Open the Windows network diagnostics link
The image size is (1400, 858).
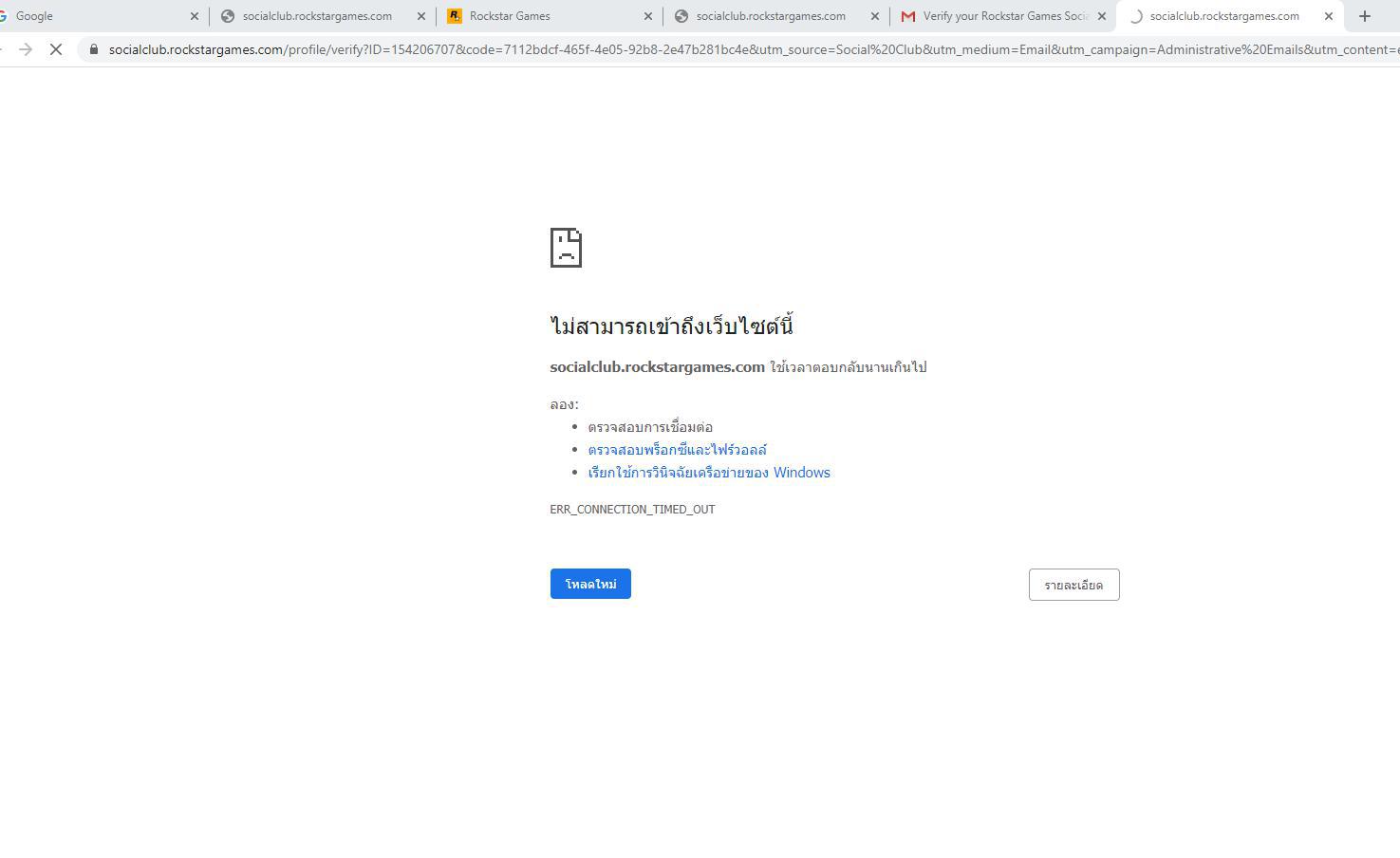point(709,473)
